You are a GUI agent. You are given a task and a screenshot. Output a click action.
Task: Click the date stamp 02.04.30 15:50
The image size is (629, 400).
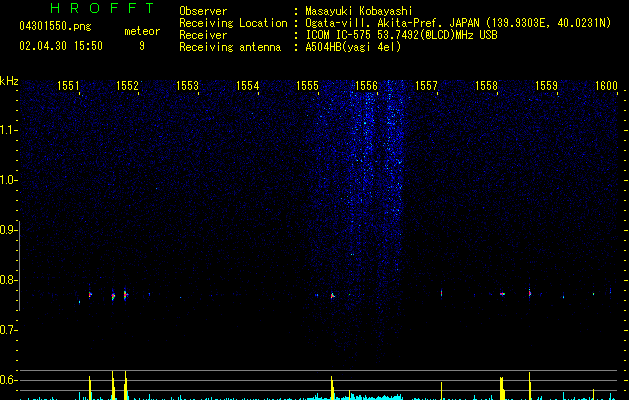61,46
